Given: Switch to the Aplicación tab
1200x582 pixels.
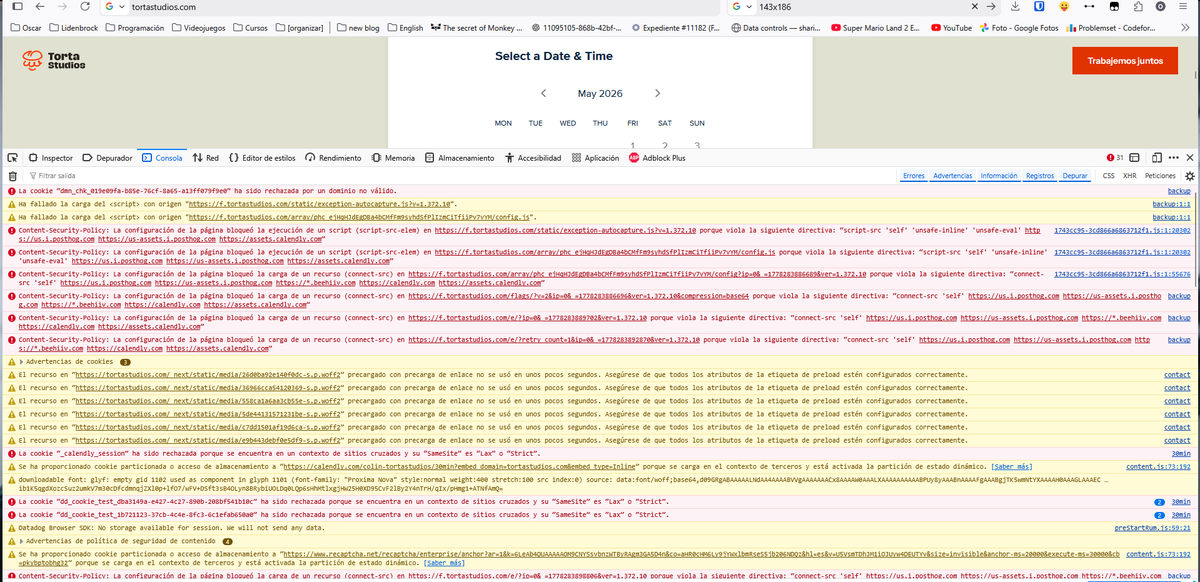Looking at the screenshot, I should click(594, 158).
